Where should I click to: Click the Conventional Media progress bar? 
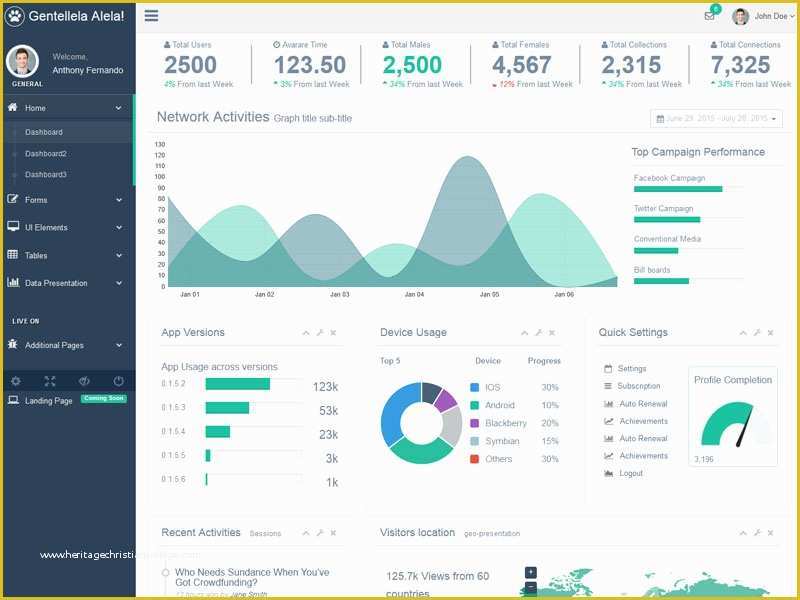(x=656, y=251)
